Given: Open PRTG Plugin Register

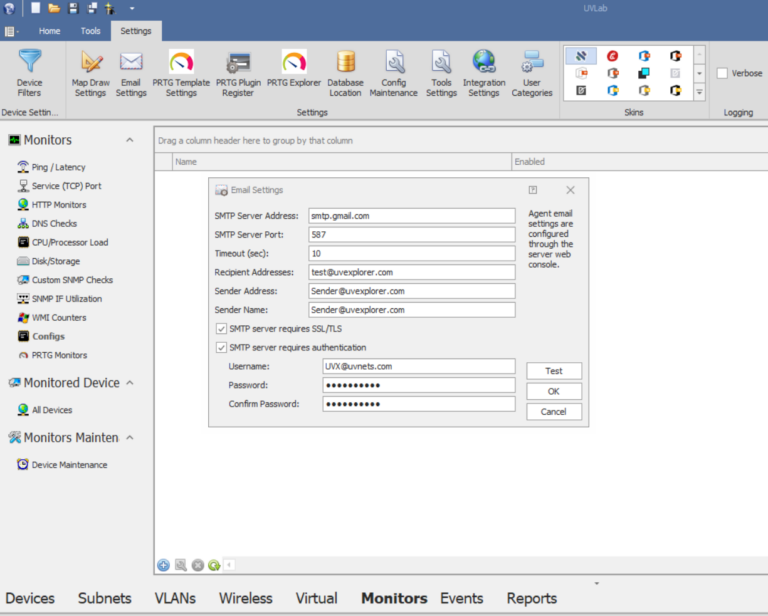Looking at the screenshot, I should [238, 73].
